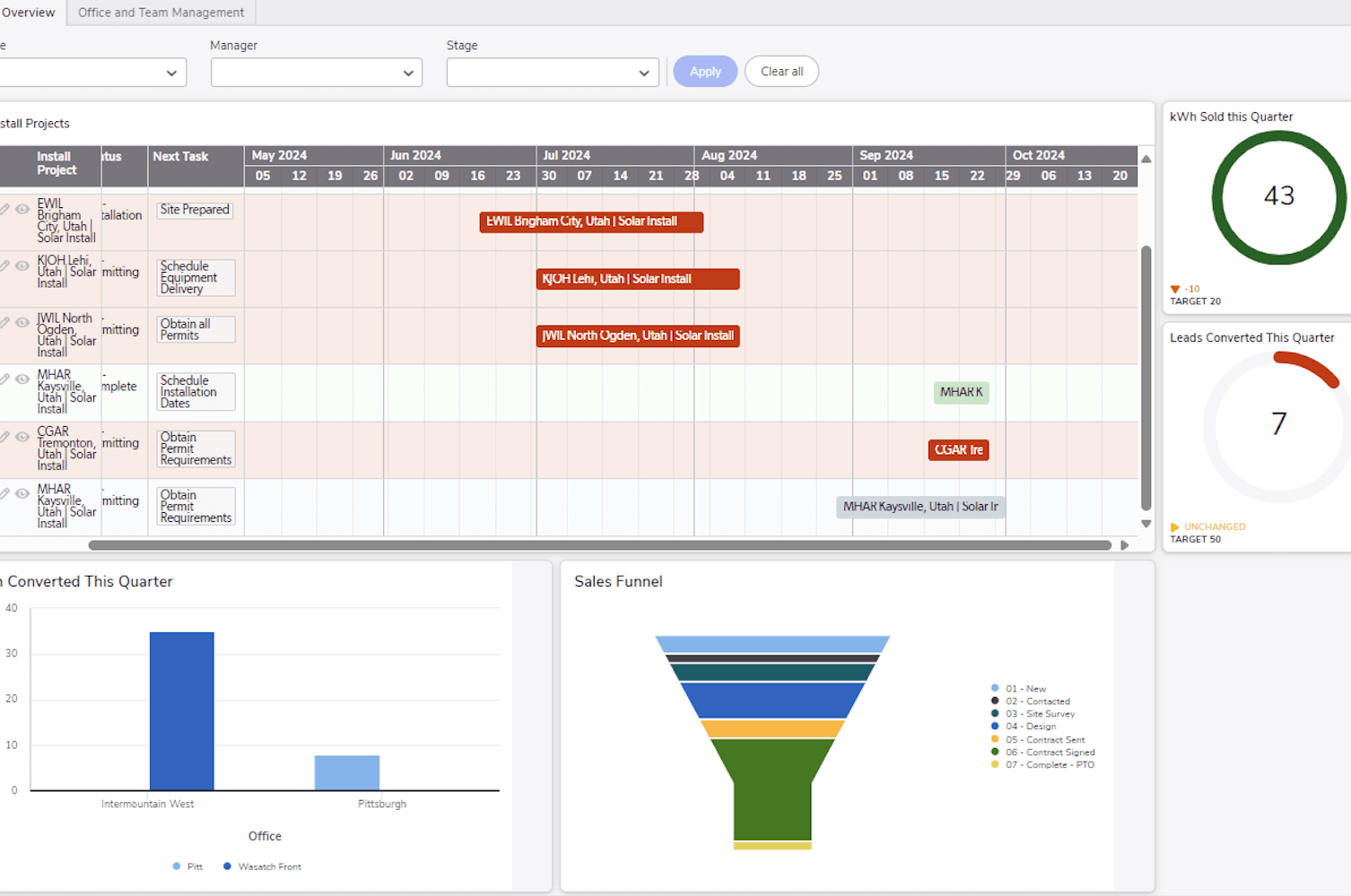1351x896 pixels.
Task: Click the Clear all button
Action: click(x=780, y=71)
